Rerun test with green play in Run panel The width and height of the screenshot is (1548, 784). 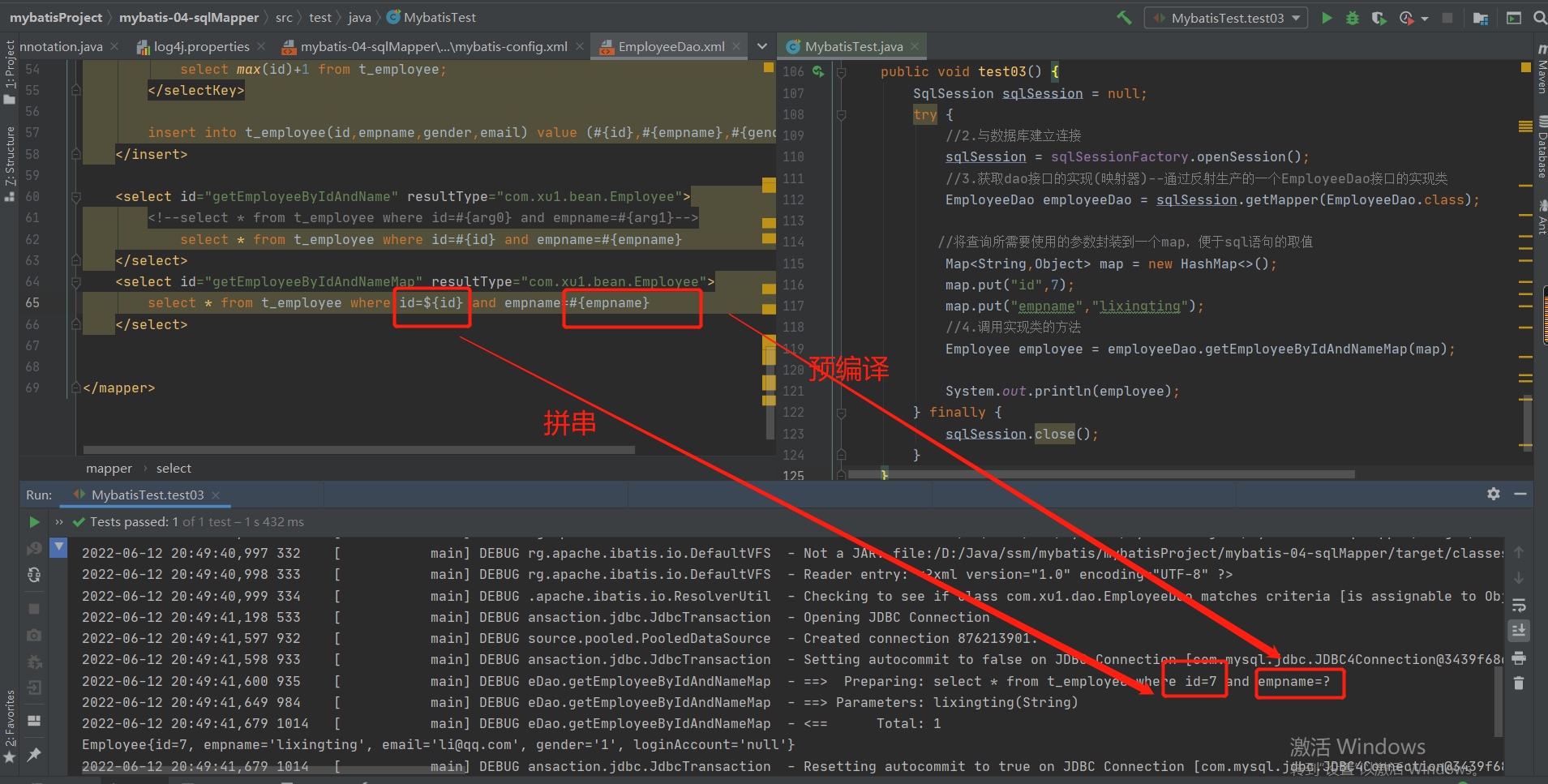(34, 522)
